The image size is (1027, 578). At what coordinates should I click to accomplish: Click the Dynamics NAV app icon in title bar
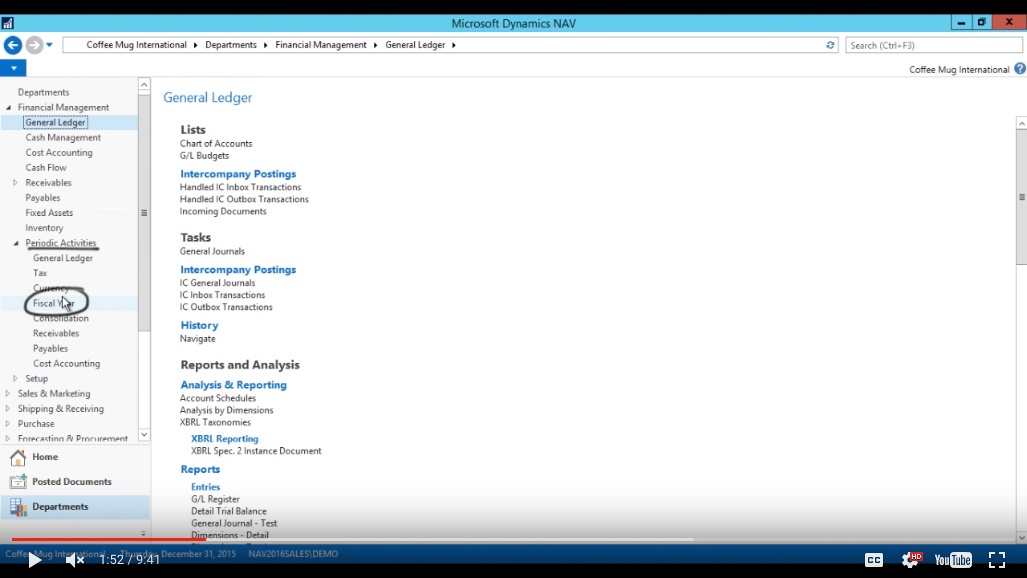click(7, 23)
